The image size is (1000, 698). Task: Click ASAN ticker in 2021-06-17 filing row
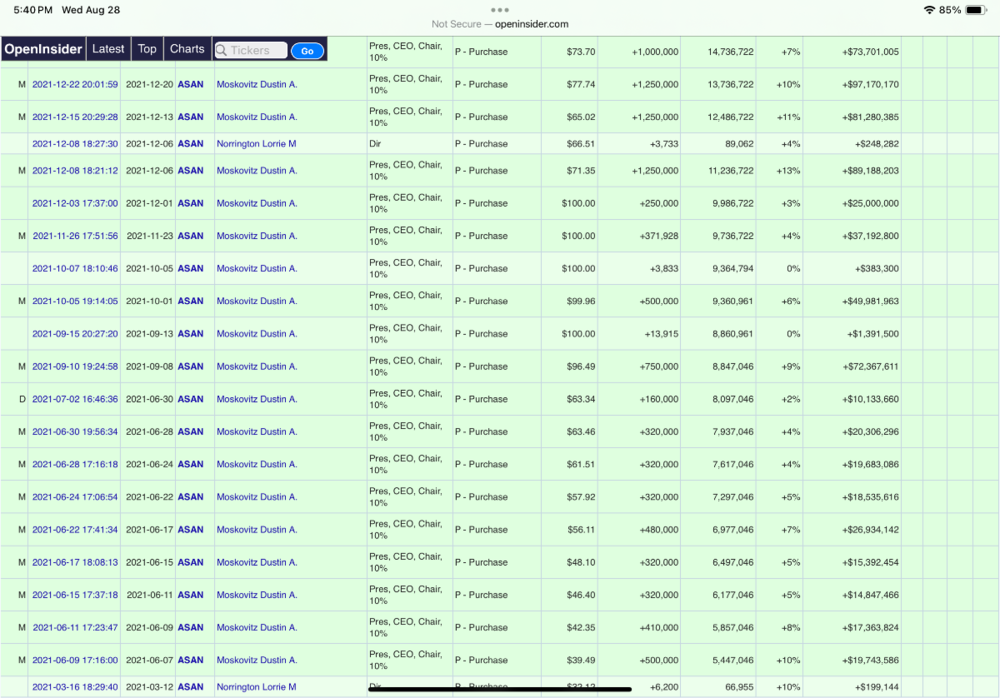coord(191,562)
